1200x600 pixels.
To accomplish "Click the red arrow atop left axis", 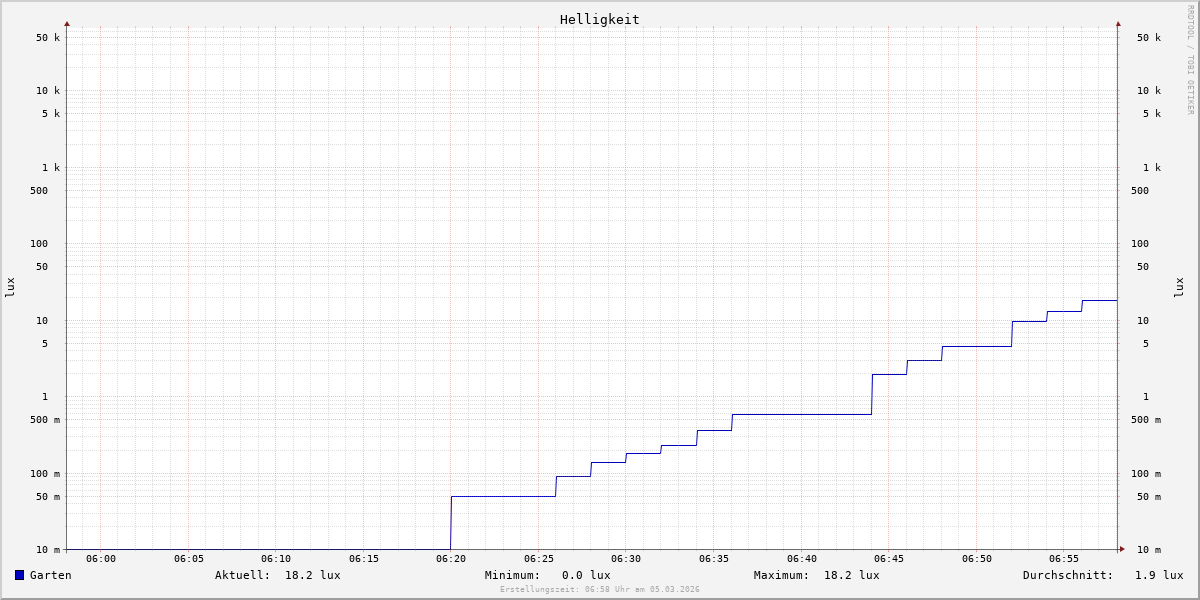I will [67, 23].
